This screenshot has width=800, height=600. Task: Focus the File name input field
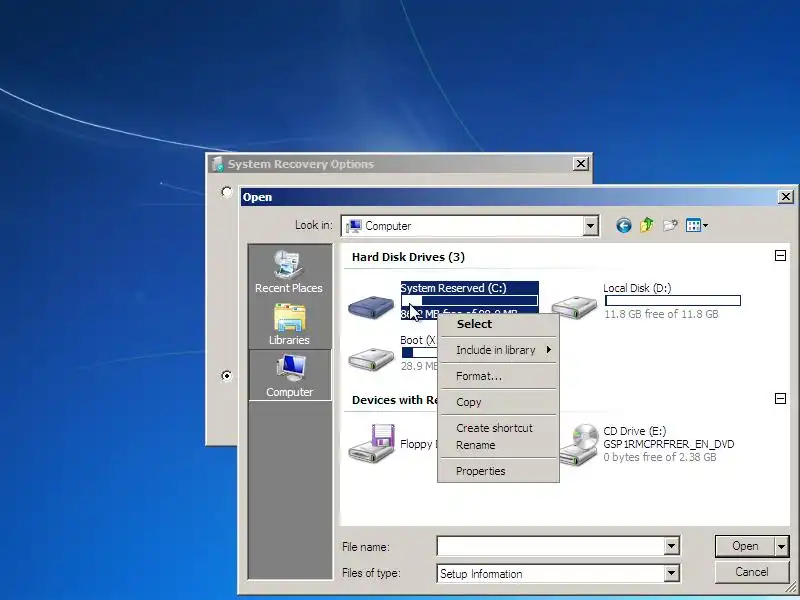point(551,546)
